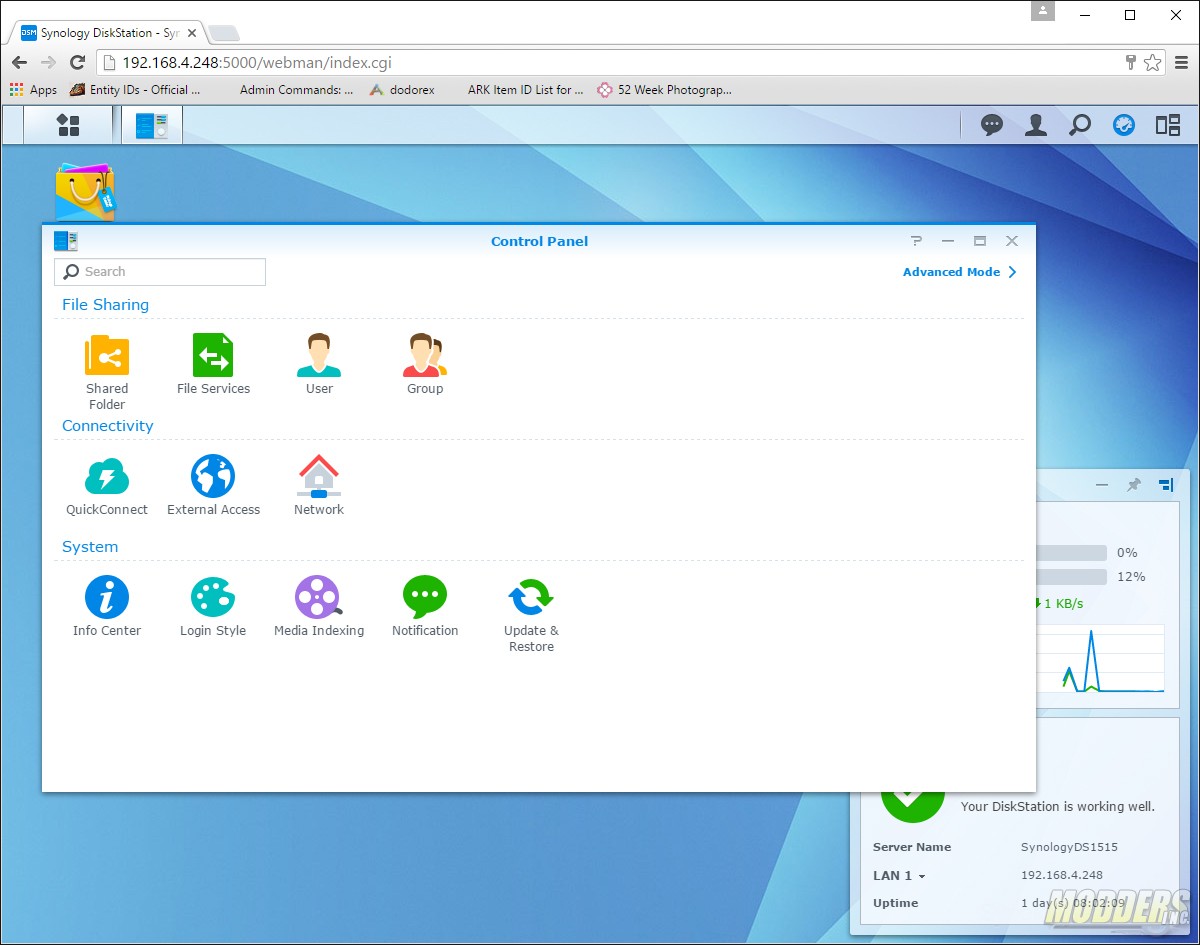This screenshot has height=945, width=1200.
Task: Click the File Sharing section heading
Action: click(x=105, y=305)
